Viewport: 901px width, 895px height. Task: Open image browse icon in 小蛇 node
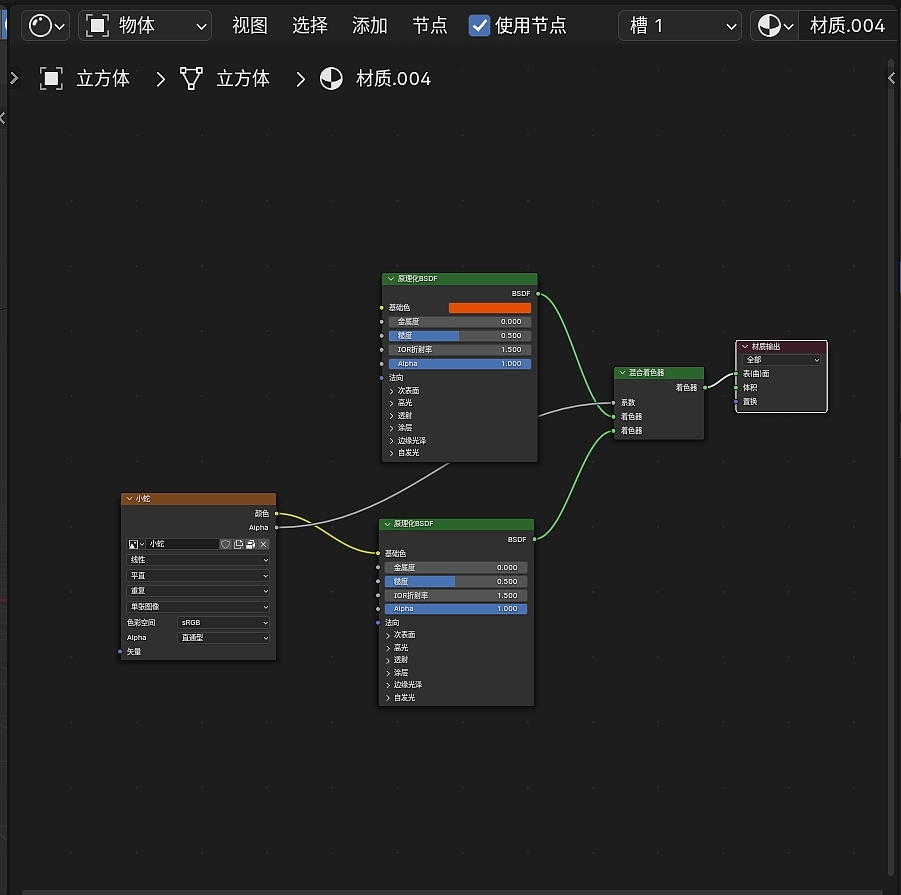click(x=136, y=544)
